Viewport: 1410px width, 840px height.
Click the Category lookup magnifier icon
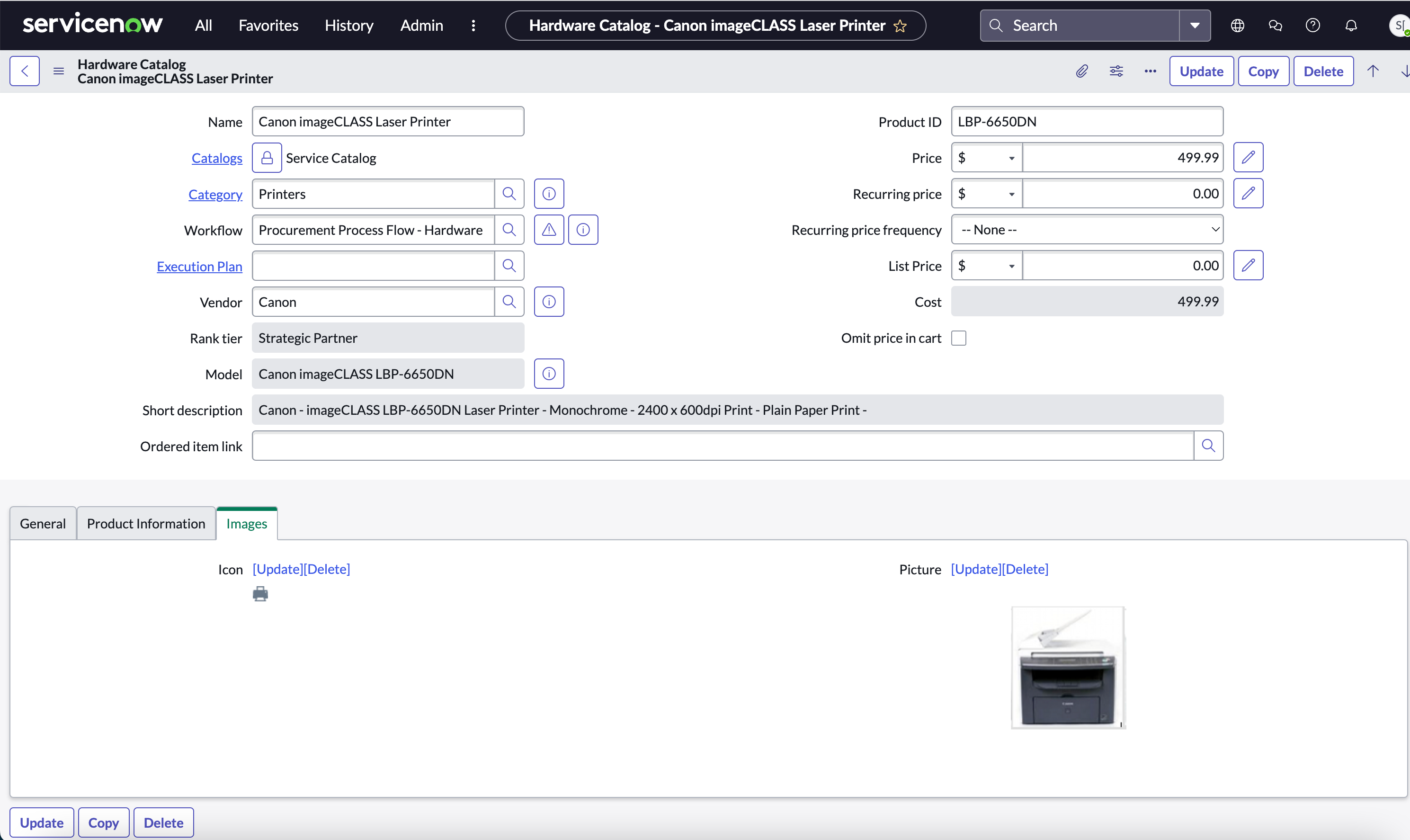point(509,194)
